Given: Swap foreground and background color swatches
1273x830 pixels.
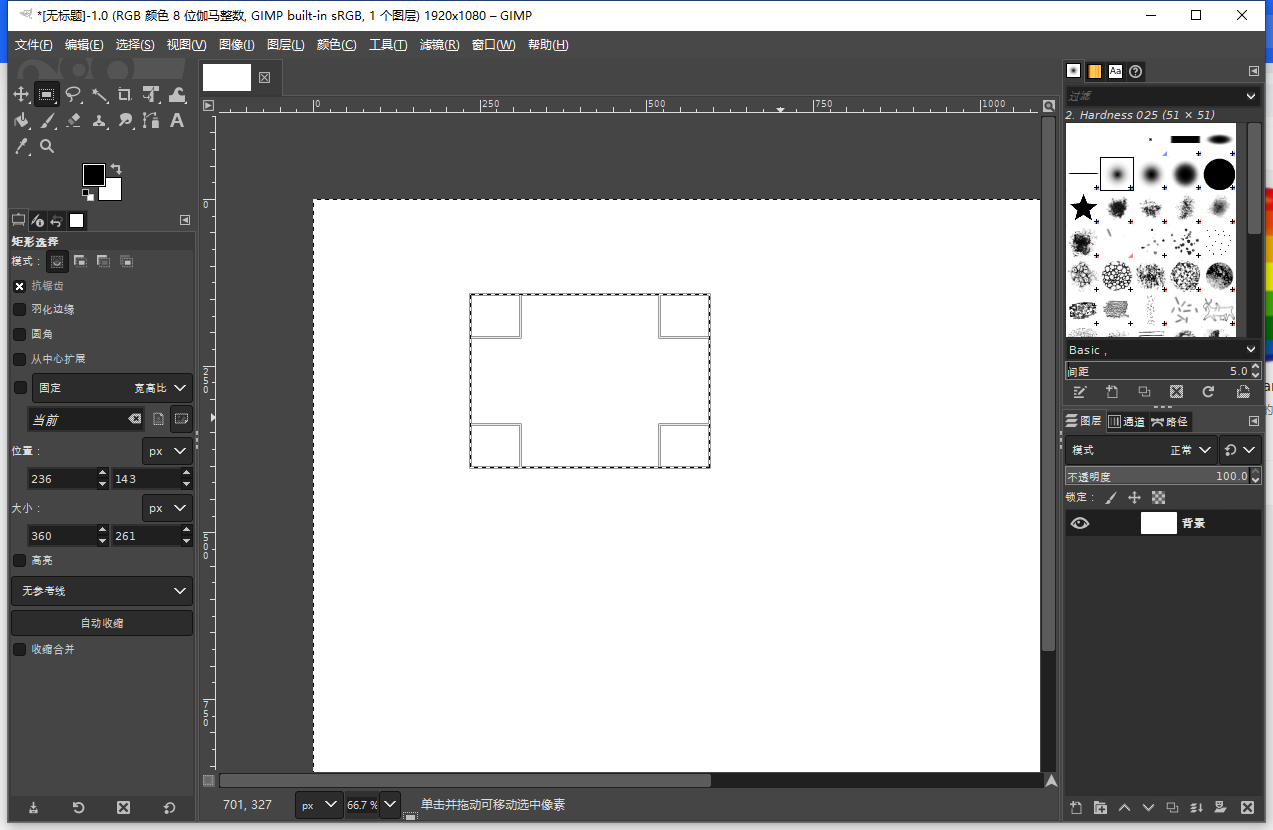Looking at the screenshot, I should 117,168.
